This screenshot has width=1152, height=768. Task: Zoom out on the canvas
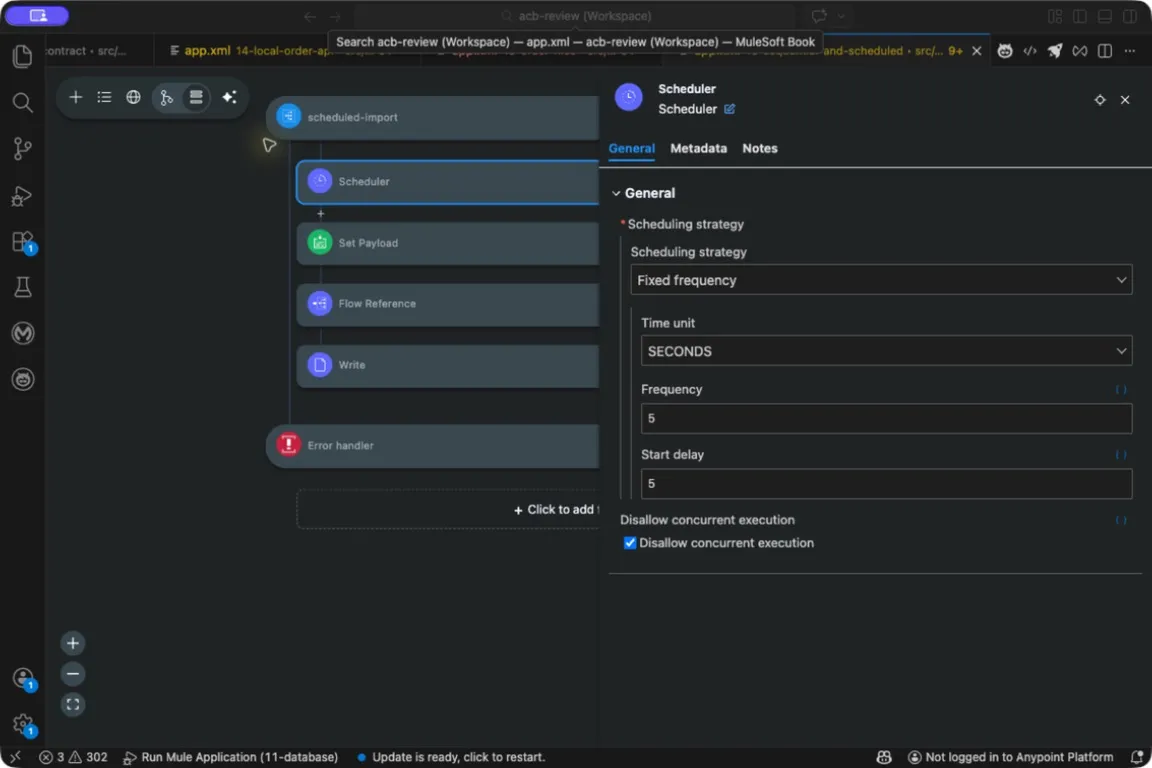pyautogui.click(x=73, y=674)
